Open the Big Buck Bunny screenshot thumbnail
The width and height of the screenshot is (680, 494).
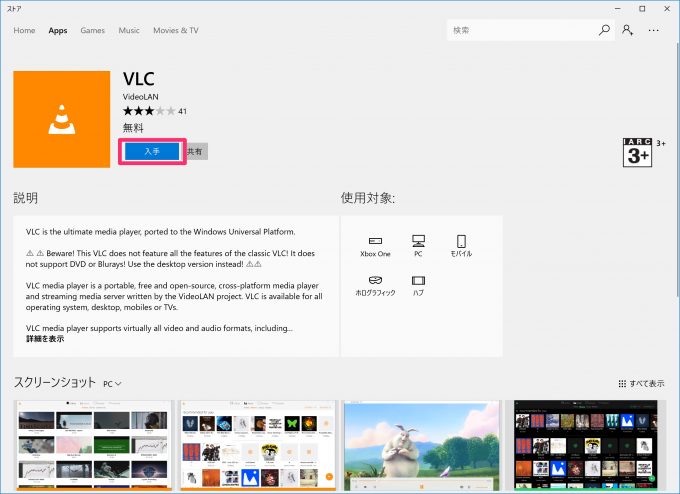tap(422, 445)
